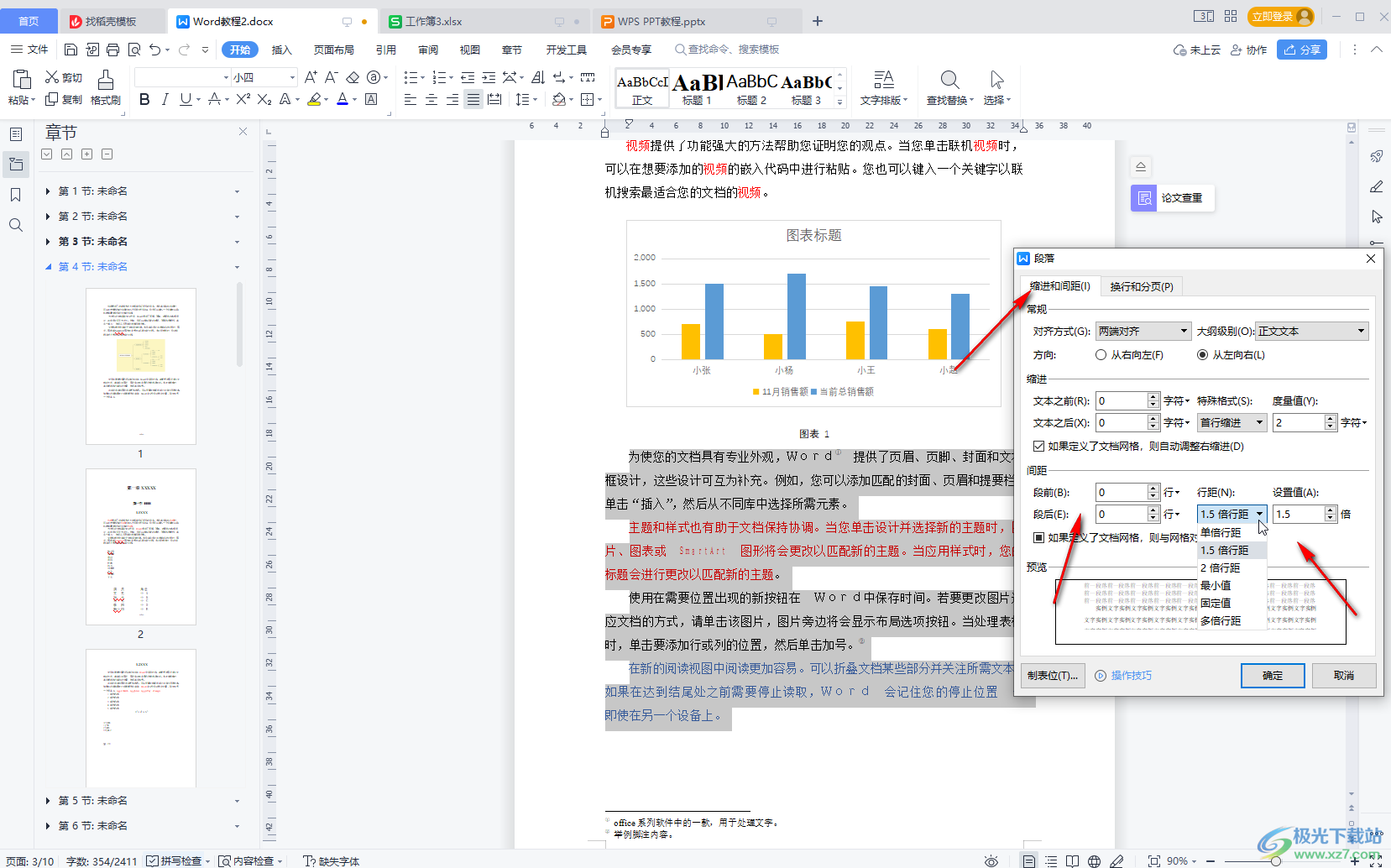Click the Paste icon in the ribbon

tap(22, 80)
